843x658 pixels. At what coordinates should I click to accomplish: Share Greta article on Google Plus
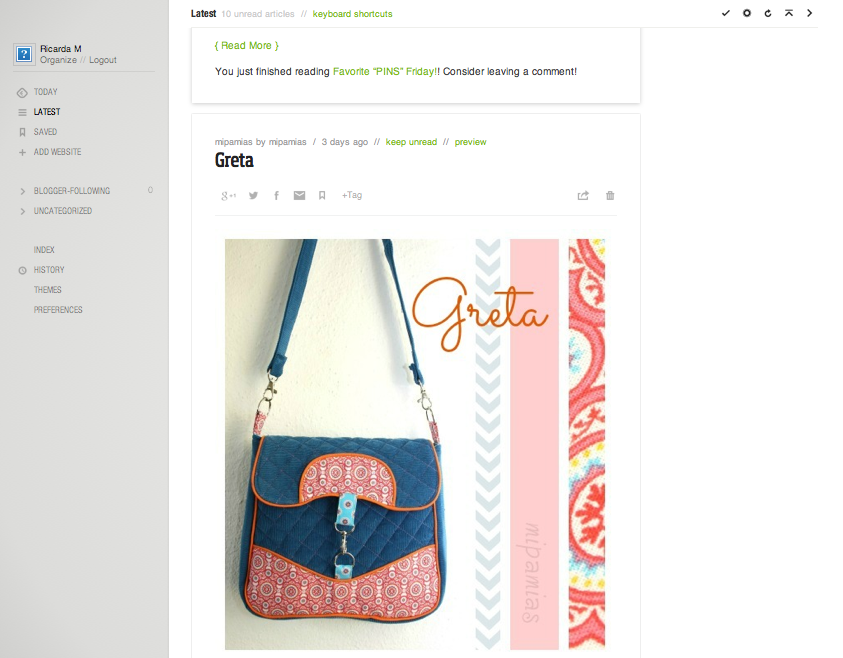pos(228,196)
